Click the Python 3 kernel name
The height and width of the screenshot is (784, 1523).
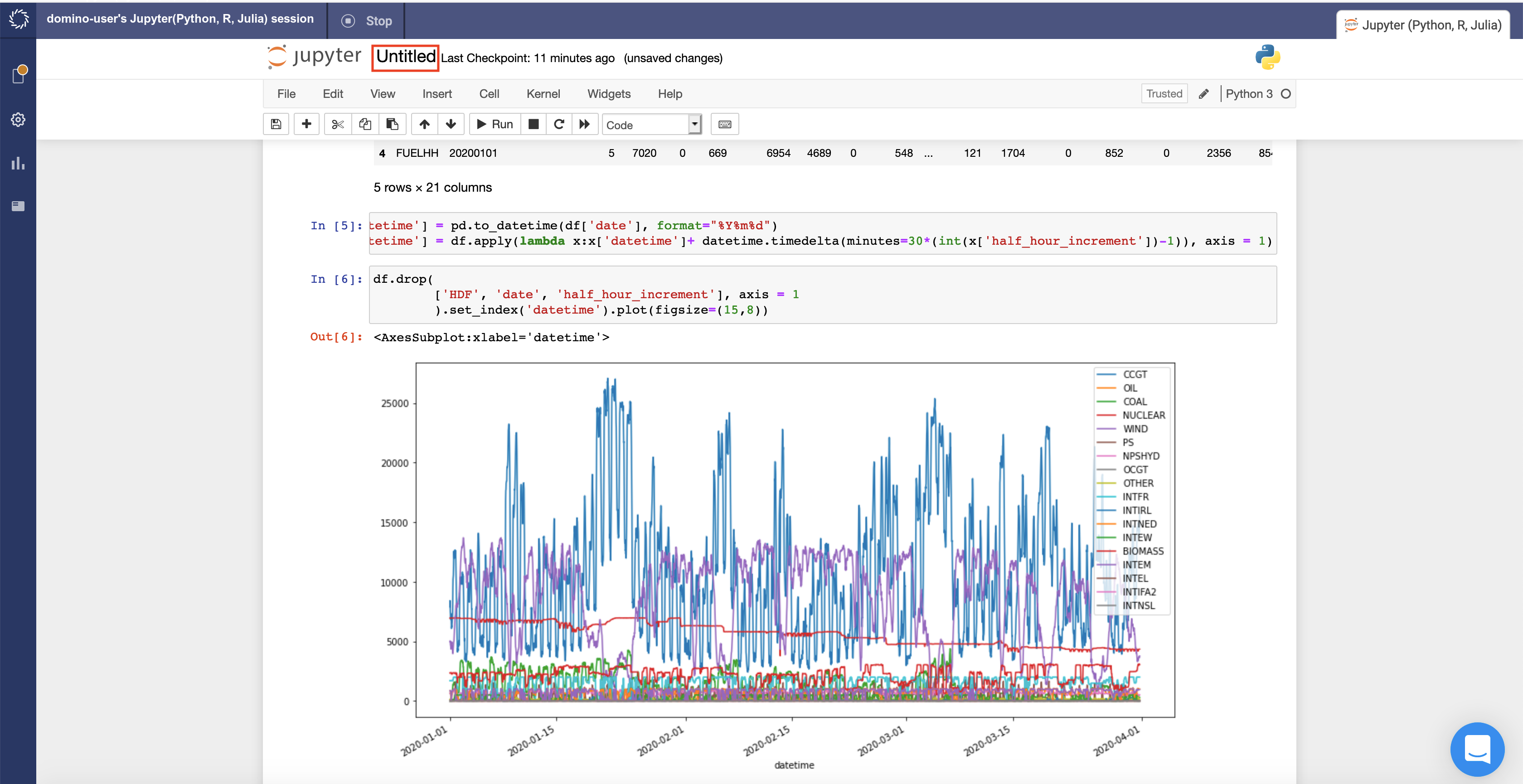1249,94
